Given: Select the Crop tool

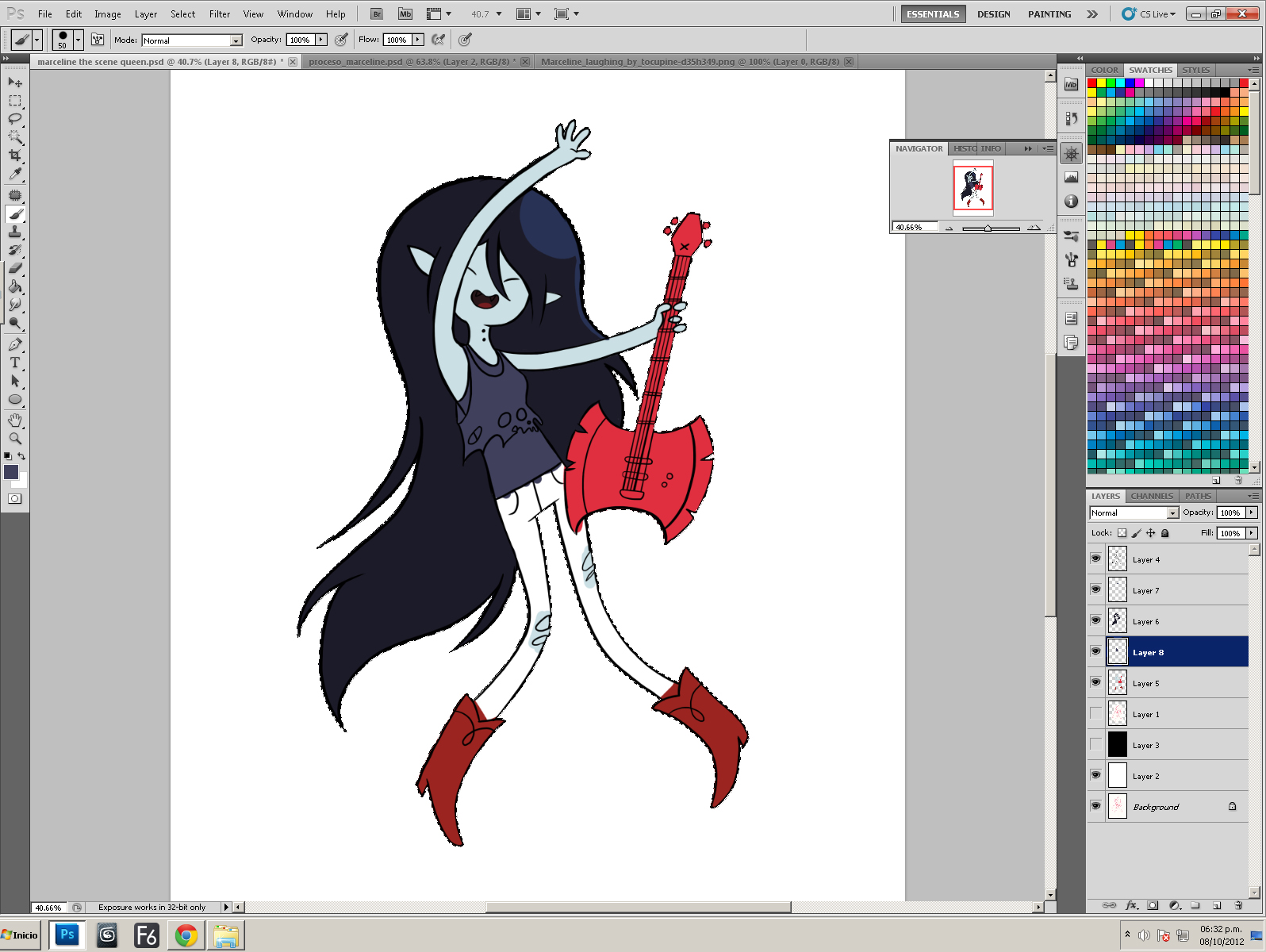Looking at the screenshot, I should (x=15, y=155).
